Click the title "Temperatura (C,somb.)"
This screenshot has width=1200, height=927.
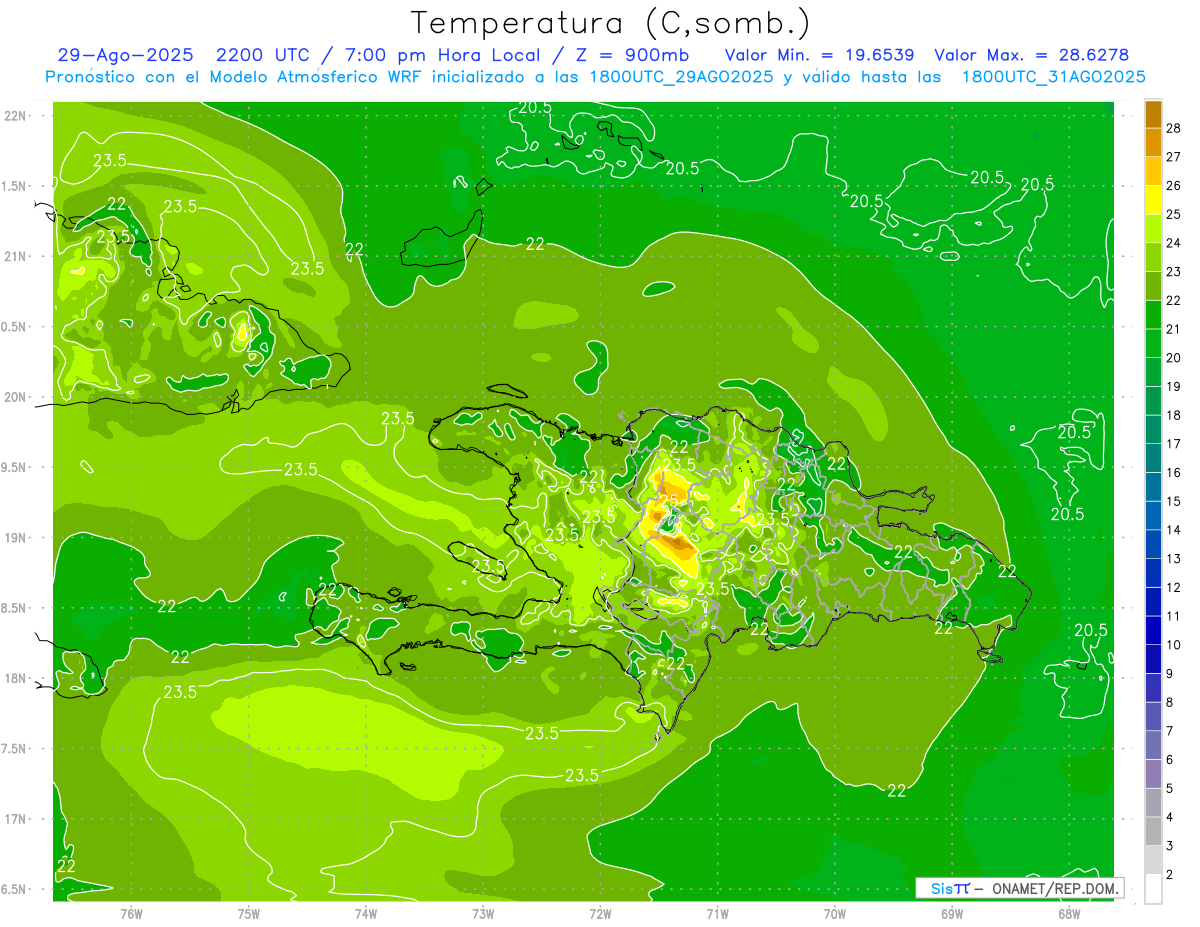(x=610, y=23)
